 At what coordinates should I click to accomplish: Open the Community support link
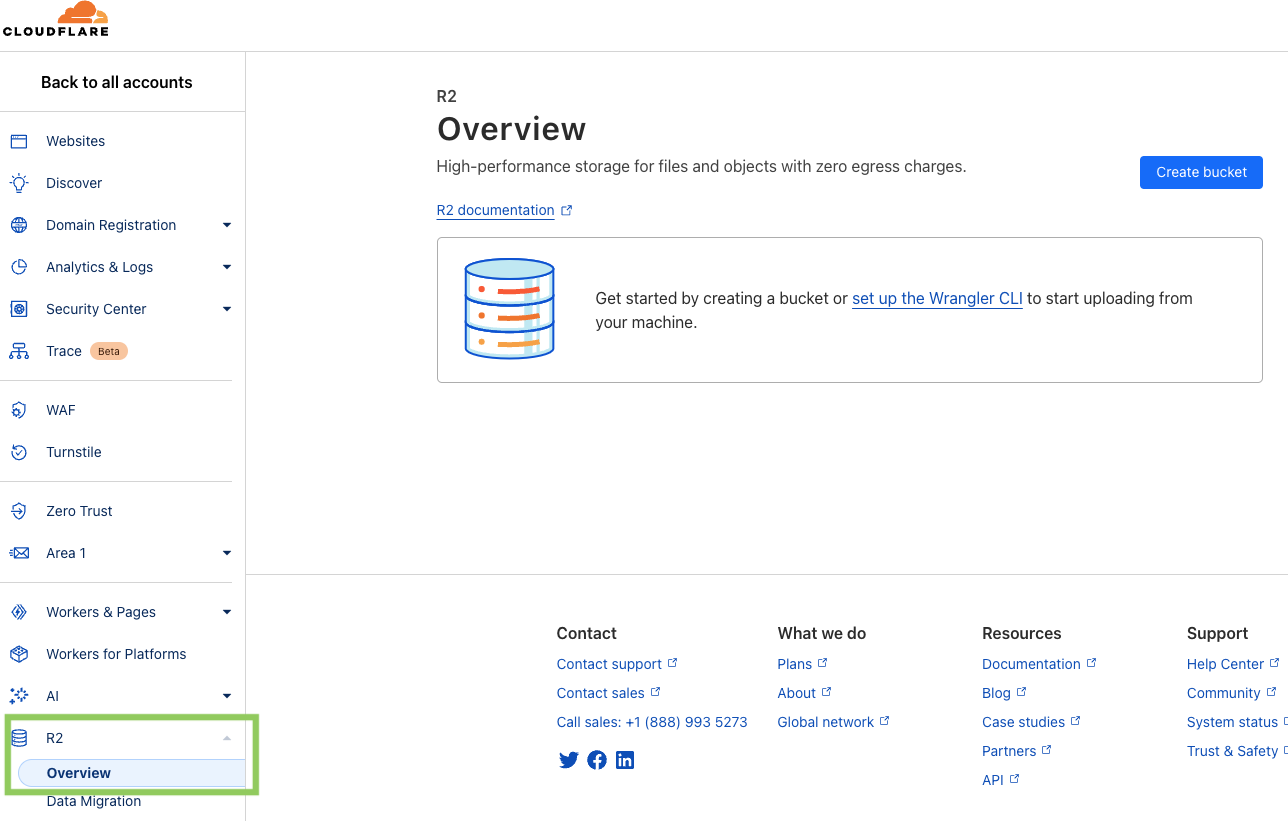pyautogui.click(x=1224, y=693)
